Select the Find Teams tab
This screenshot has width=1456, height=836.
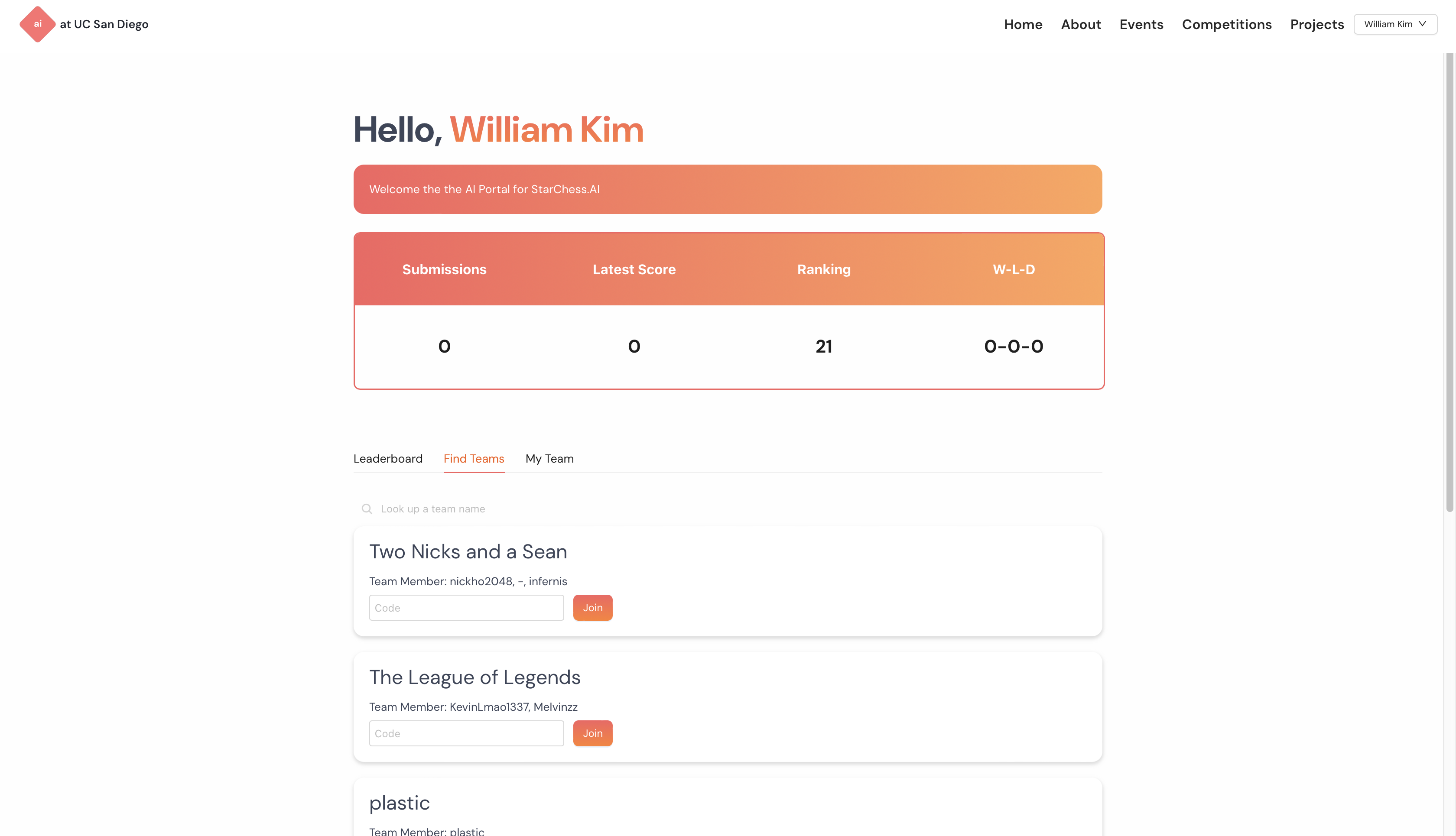click(x=473, y=459)
